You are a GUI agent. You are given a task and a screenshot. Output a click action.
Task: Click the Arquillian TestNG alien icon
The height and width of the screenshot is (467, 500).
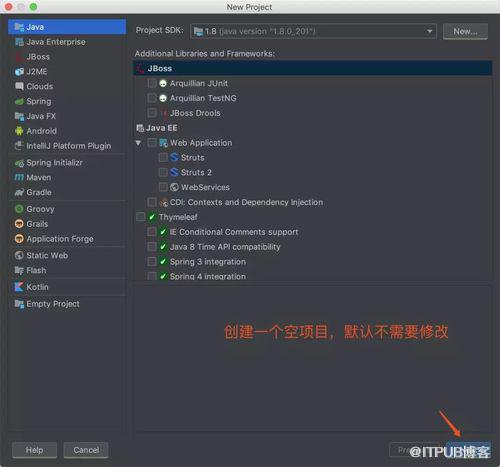tap(163, 98)
